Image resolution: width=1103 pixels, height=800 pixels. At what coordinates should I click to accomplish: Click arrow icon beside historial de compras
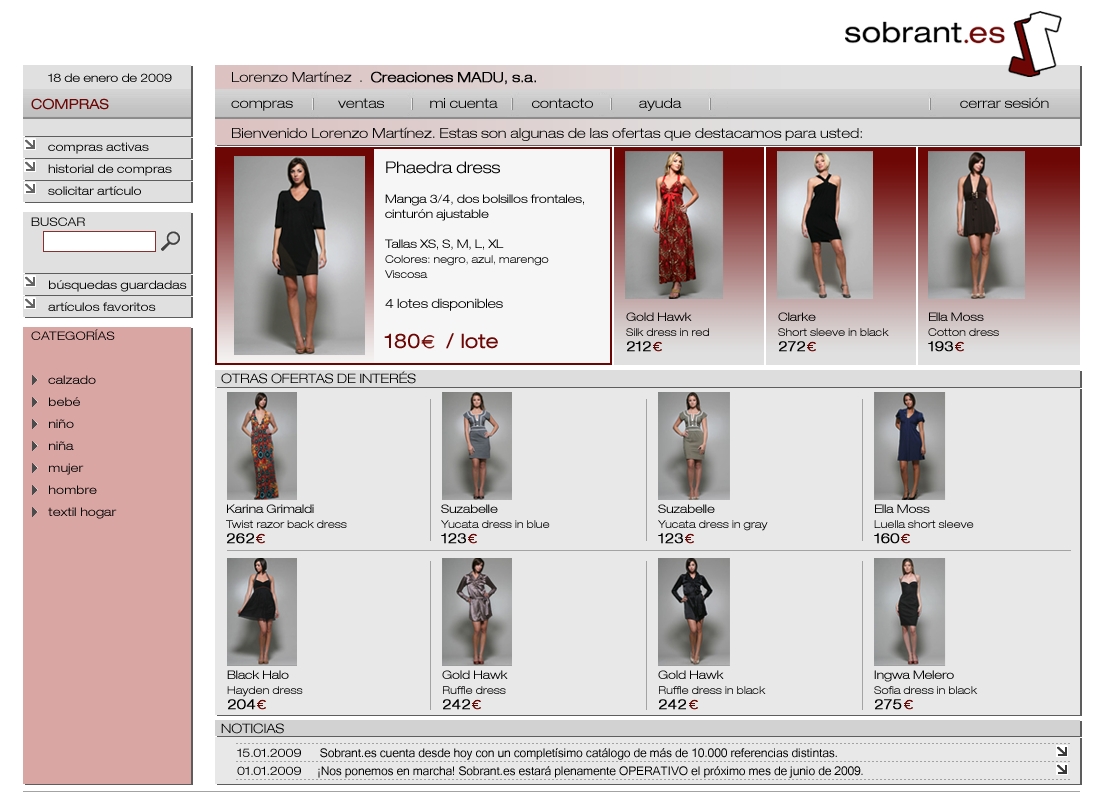pyautogui.click(x=30, y=167)
